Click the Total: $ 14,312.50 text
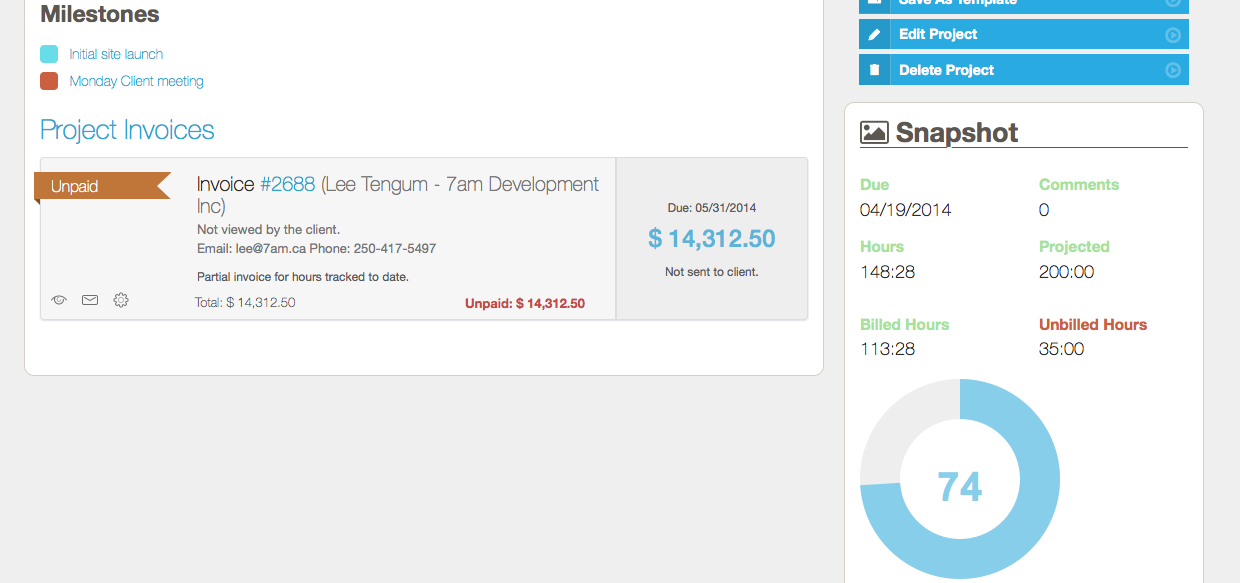 245,302
